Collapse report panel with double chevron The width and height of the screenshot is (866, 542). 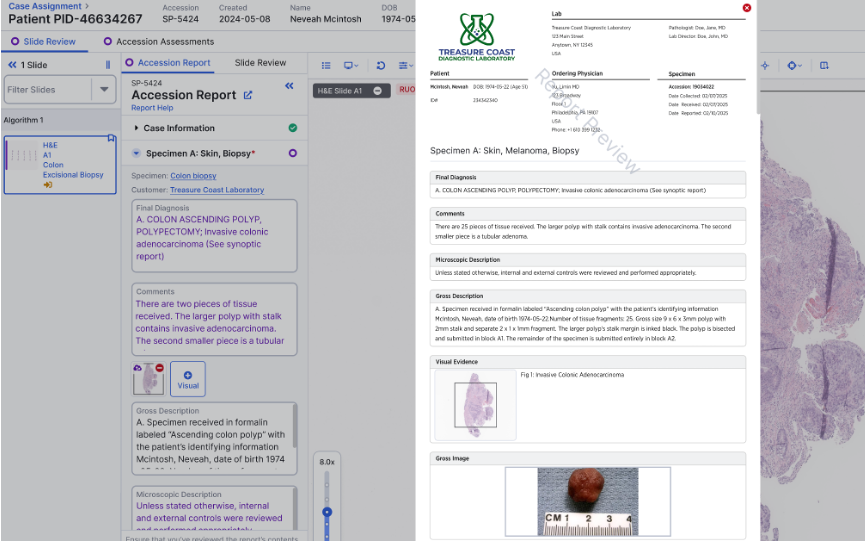tap(289, 86)
